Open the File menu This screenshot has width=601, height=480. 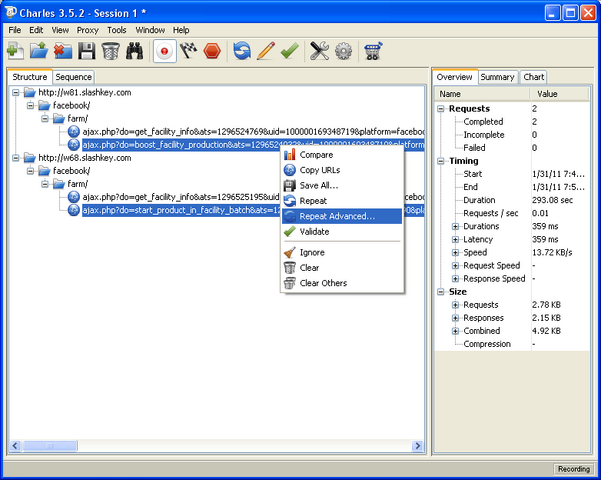[15, 30]
